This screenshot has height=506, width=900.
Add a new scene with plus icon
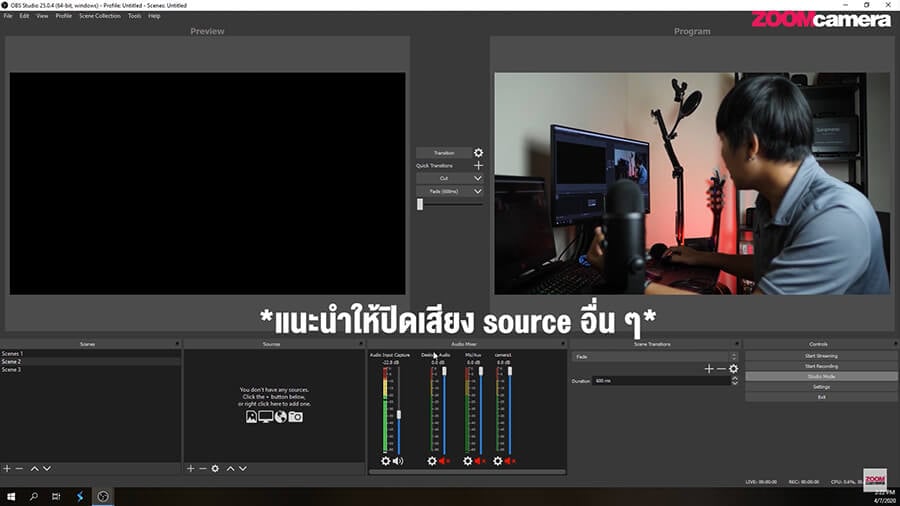pyautogui.click(x=7, y=469)
